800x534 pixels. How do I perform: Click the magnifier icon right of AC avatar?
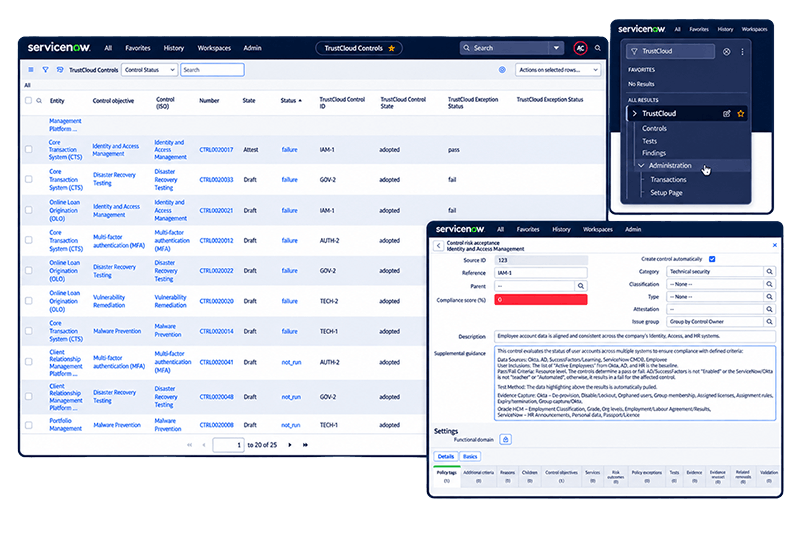(597, 48)
